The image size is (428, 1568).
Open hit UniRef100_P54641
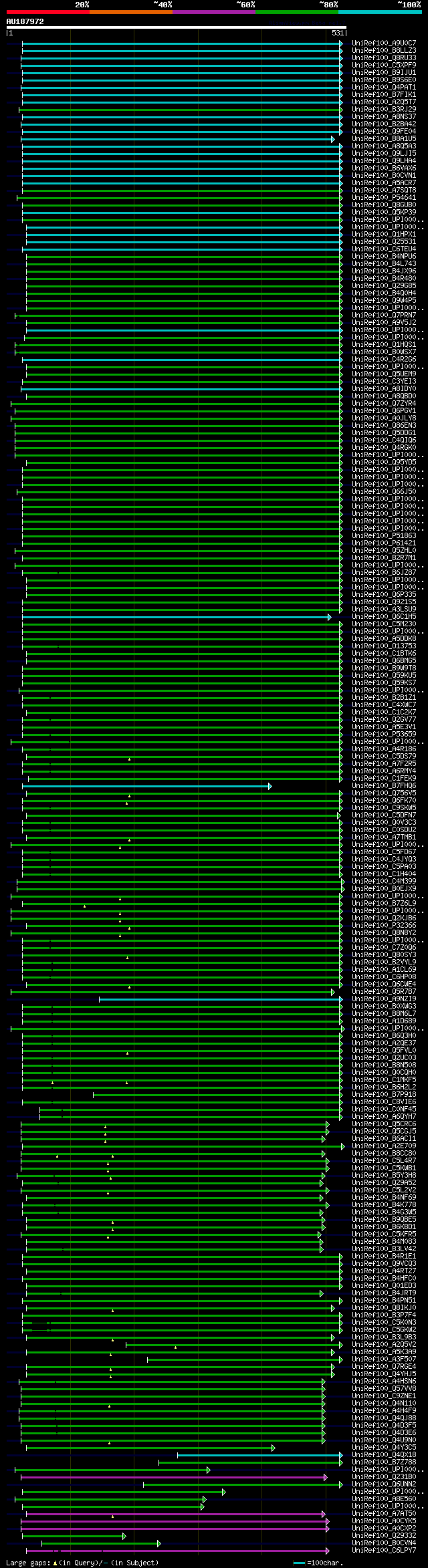pos(384,198)
